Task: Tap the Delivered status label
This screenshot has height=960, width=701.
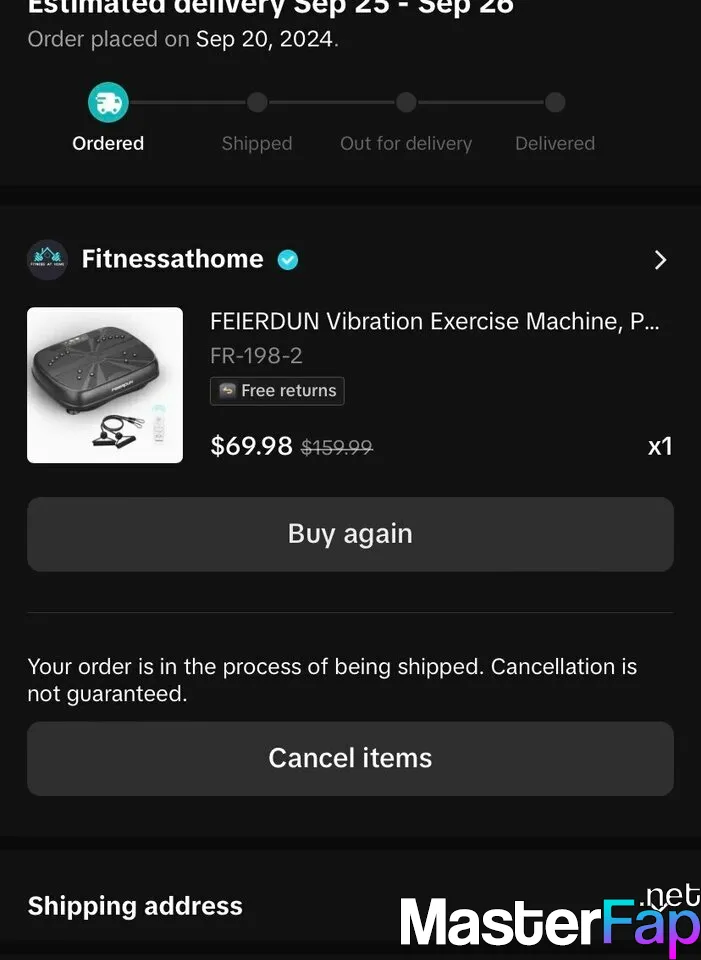Action: [x=555, y=143]
